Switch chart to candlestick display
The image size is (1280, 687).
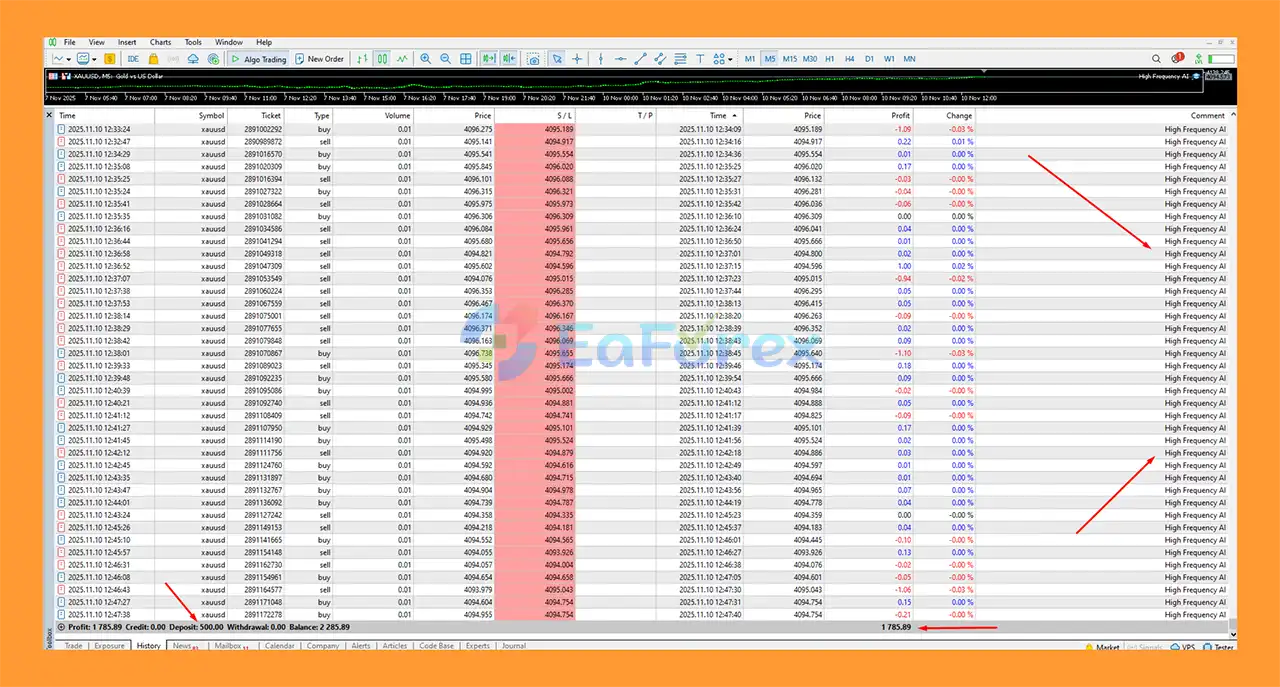(x=382, y=59)
